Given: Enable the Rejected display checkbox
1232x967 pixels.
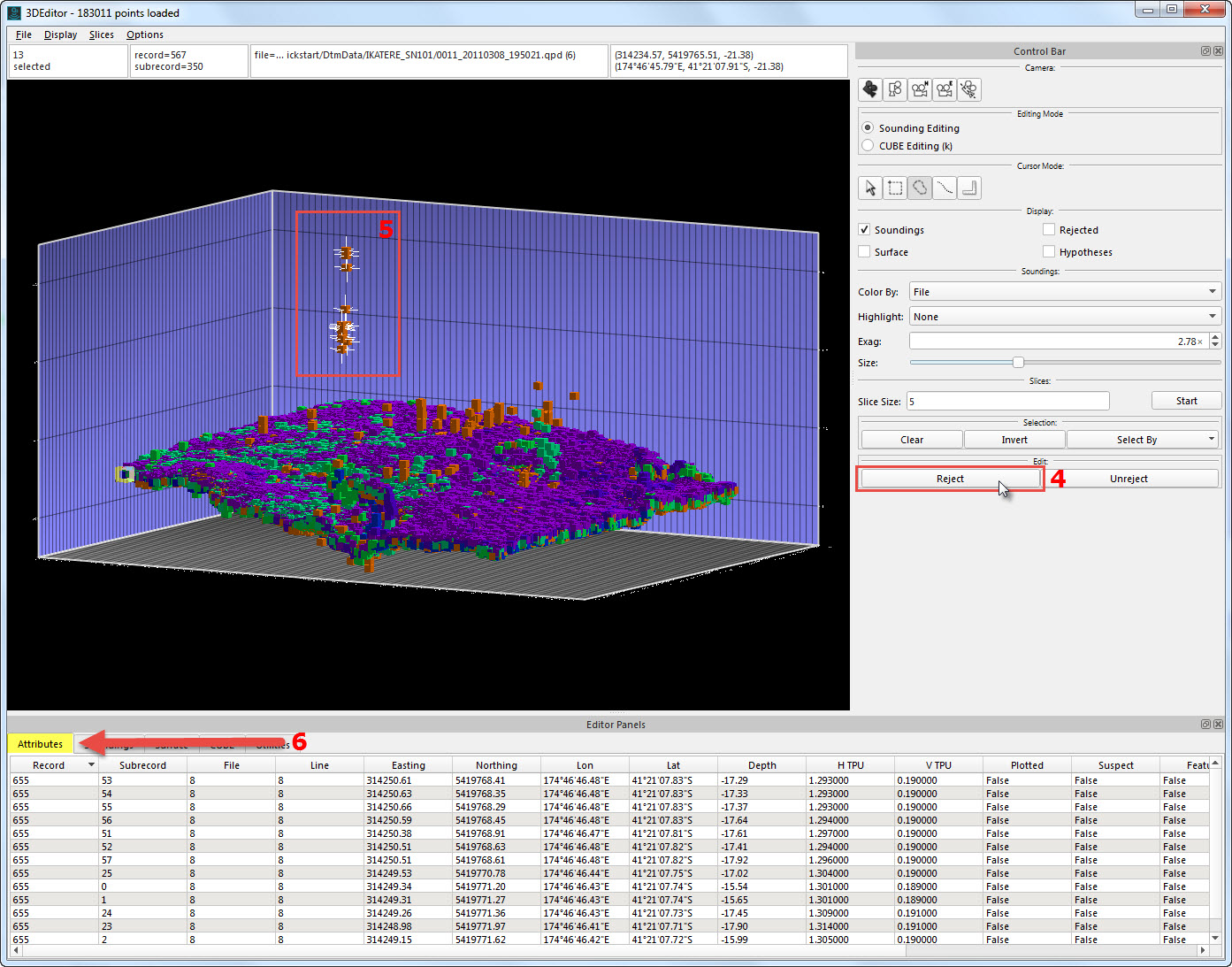Looking at the screenshot, I should coord(1049,230).
